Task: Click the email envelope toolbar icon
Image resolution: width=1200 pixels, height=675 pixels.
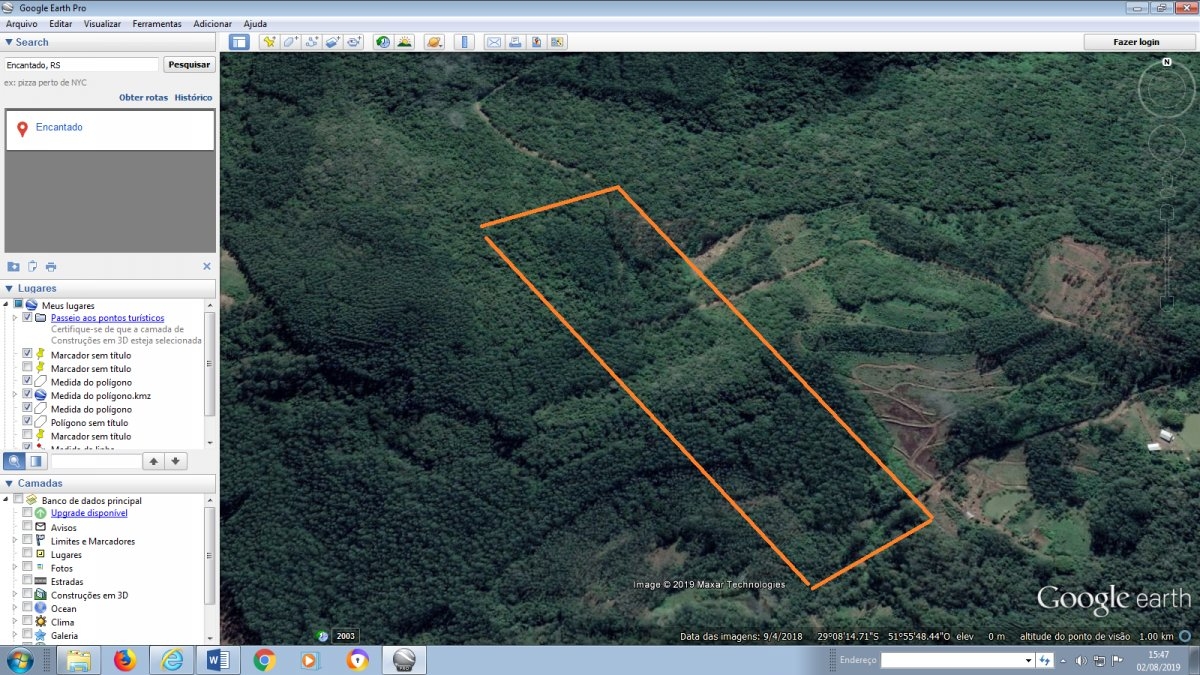Action: [x=493, y=42]
